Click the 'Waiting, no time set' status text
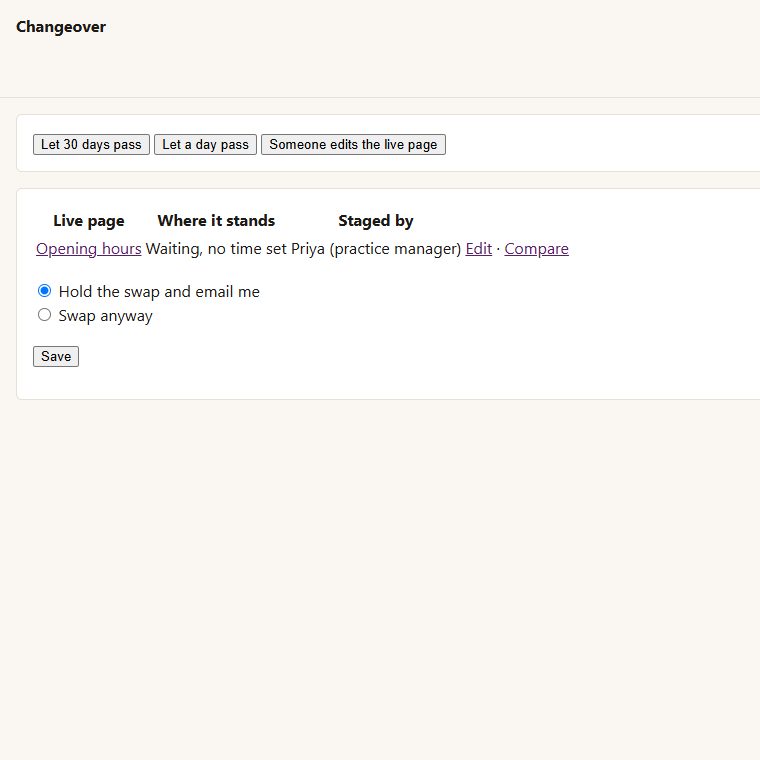Screen dimensions: 760x760 (216, 249)
